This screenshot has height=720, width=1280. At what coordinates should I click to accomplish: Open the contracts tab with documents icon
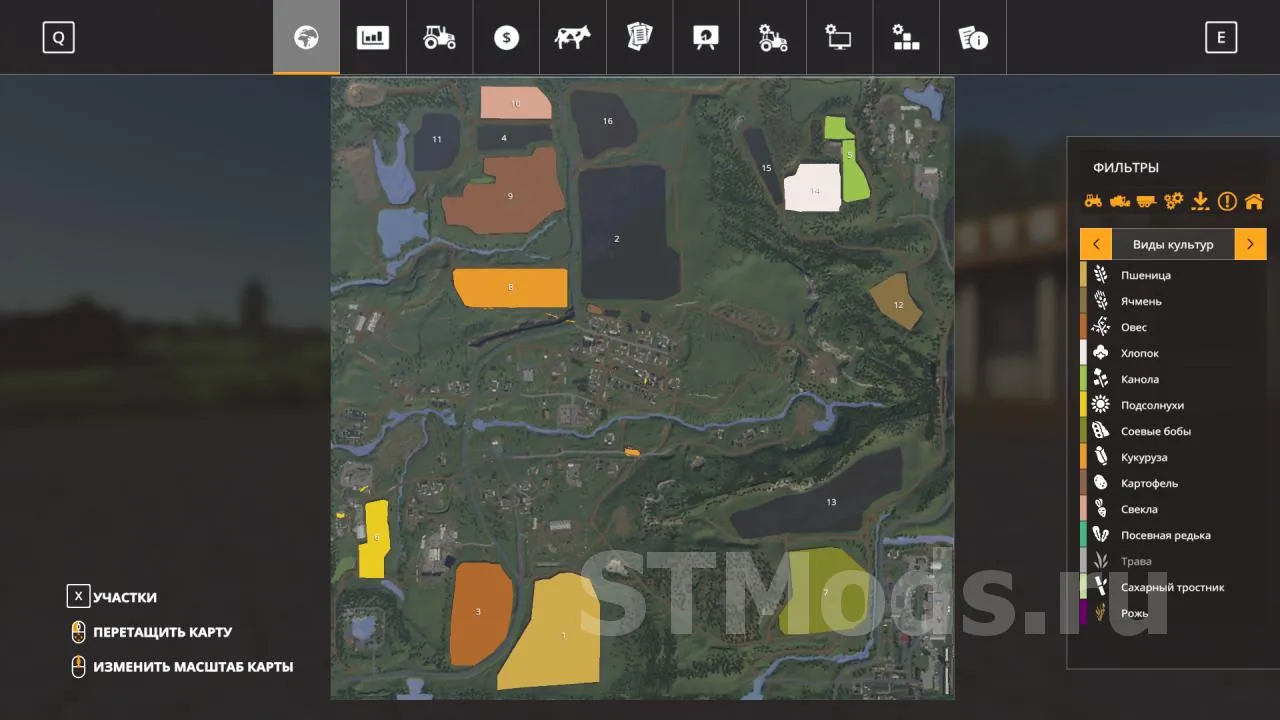point(639,38)
